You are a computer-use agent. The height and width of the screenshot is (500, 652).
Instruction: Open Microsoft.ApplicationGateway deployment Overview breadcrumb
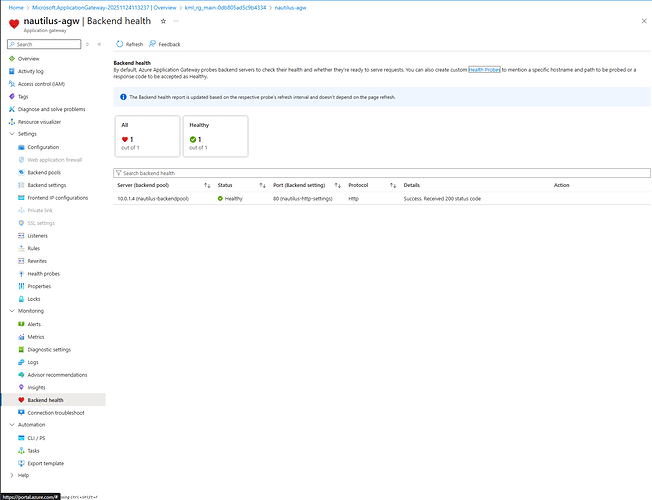[104, 7]
